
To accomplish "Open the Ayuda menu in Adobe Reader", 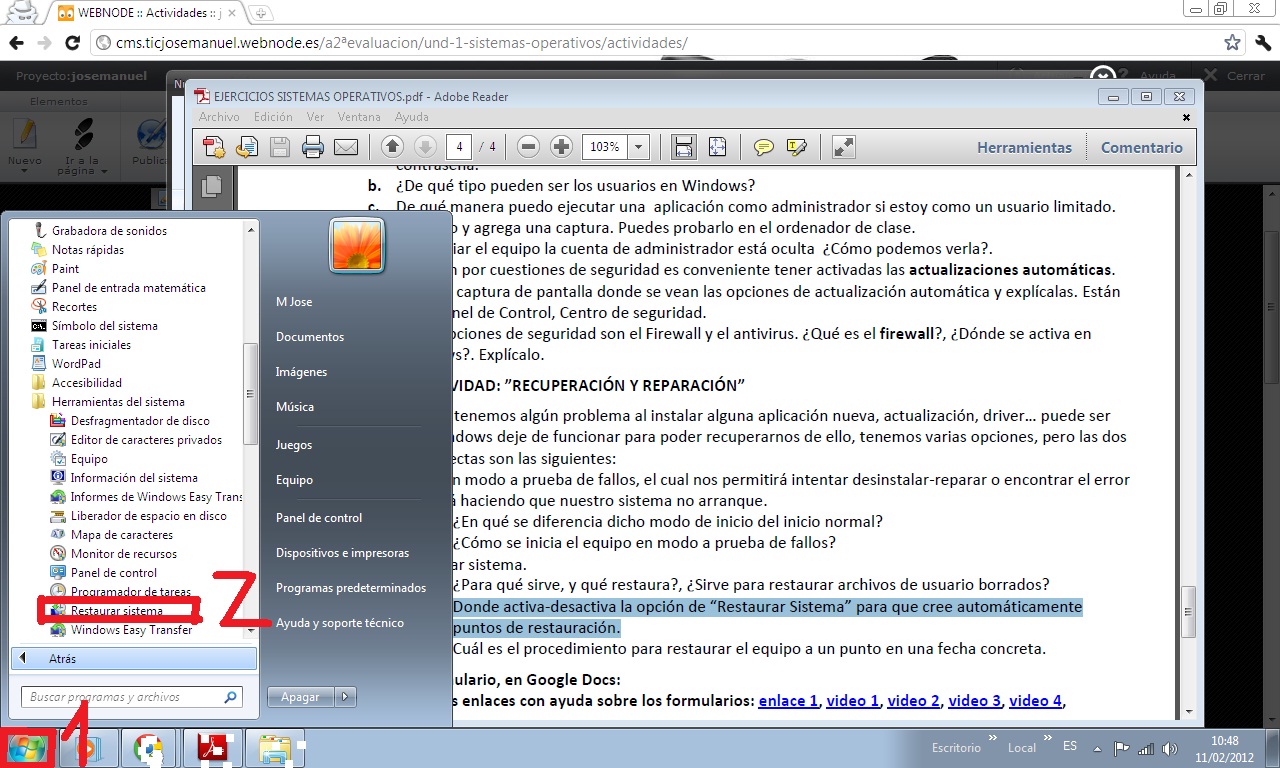I will (411, 117).
